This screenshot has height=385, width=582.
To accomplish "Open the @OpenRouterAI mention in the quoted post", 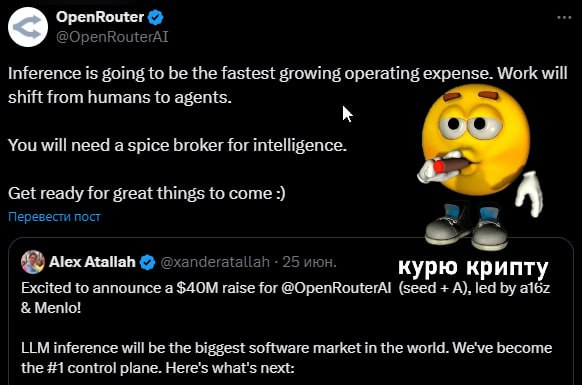I will tap(336, 288).
